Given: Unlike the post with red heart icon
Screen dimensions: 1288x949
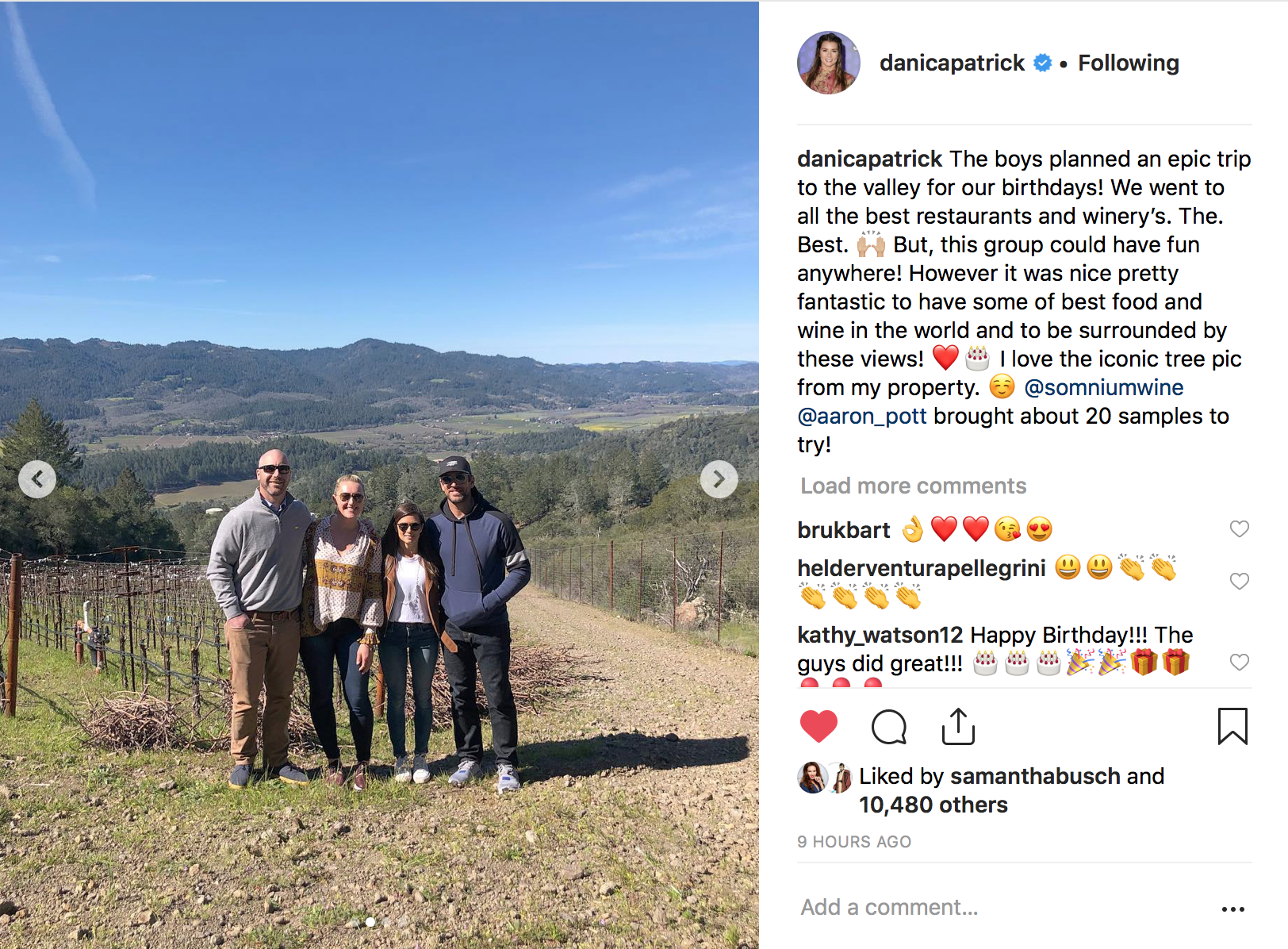Looking at the screenshot, I should tap(818, 726).
